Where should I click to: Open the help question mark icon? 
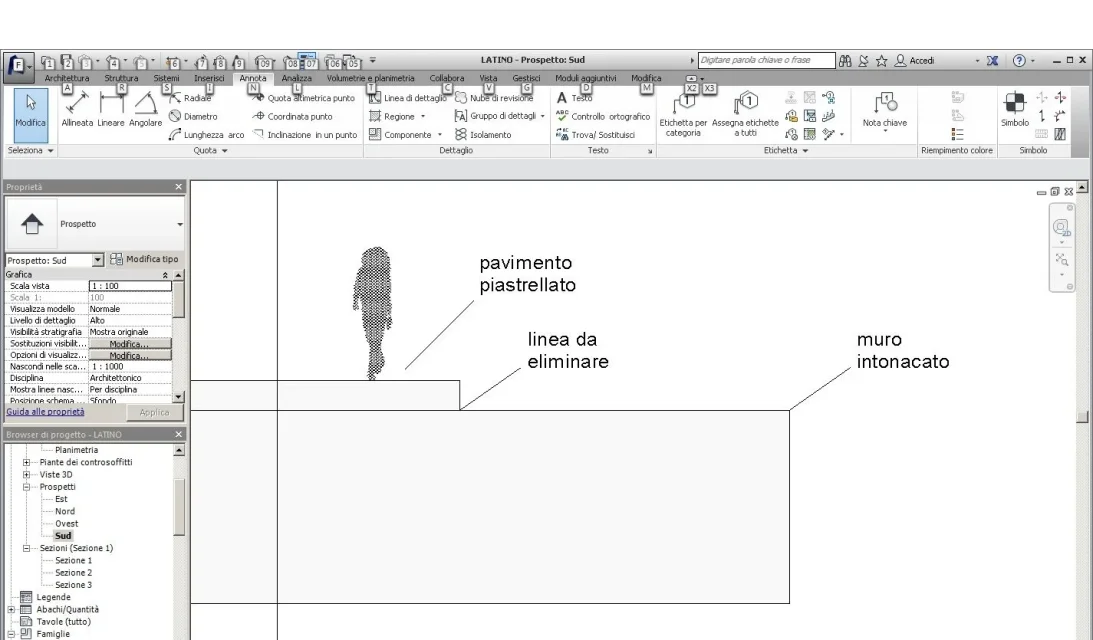pyautogui.click(x=1019, y=61)
